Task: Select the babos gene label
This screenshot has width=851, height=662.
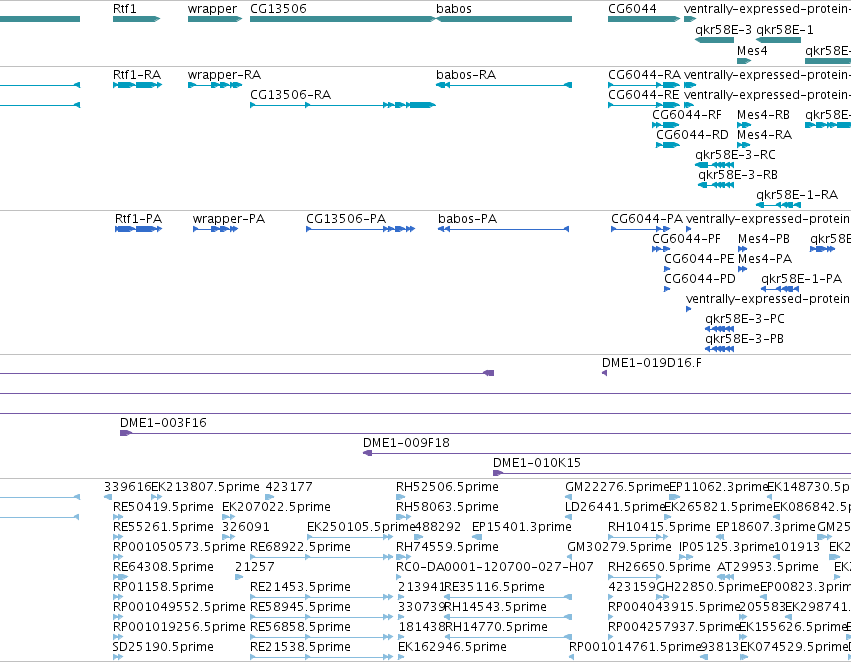Action: pyautogui.click(x=454, y=9)
